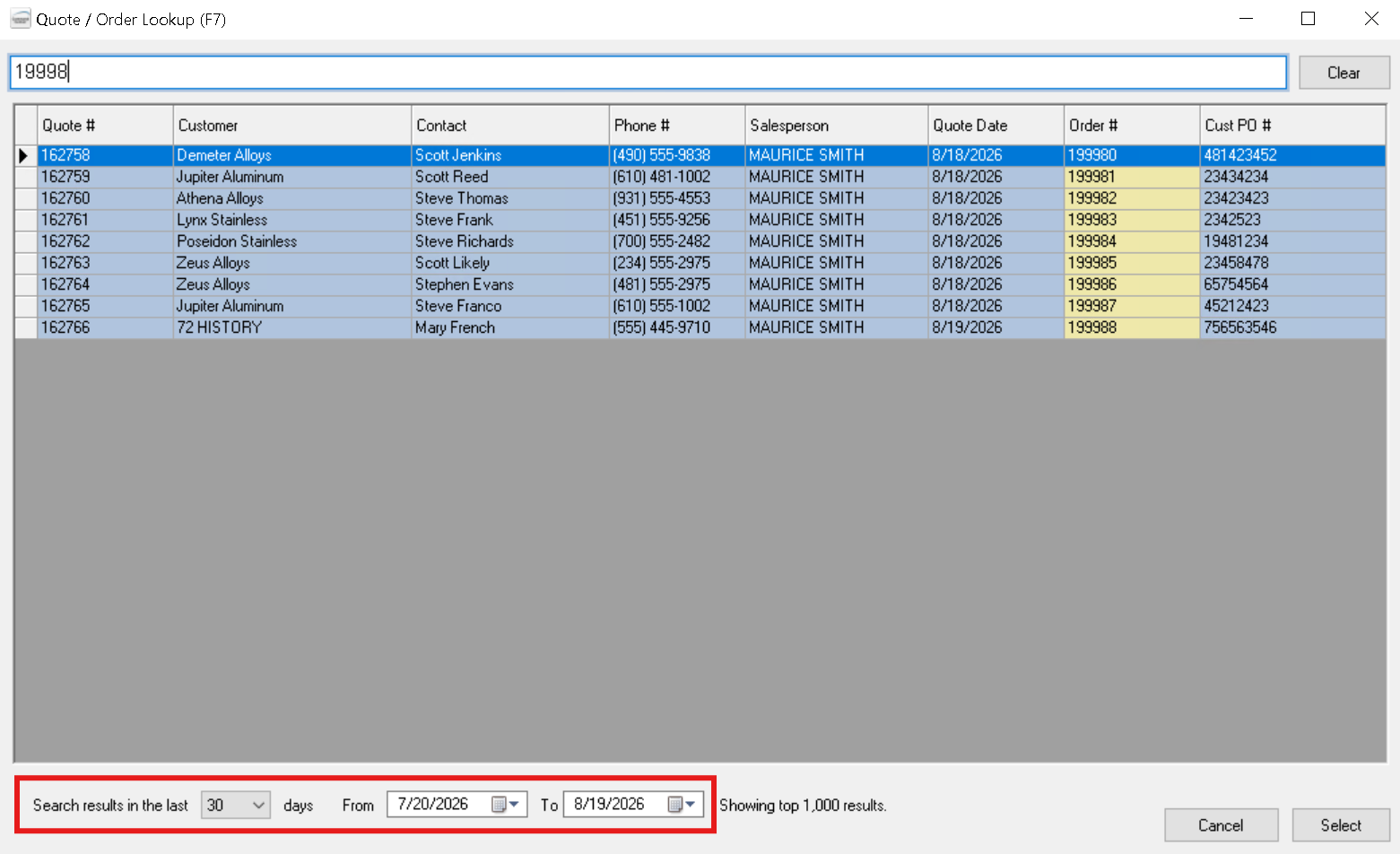Click phone (931) 555-4553

tap(677, 198)
